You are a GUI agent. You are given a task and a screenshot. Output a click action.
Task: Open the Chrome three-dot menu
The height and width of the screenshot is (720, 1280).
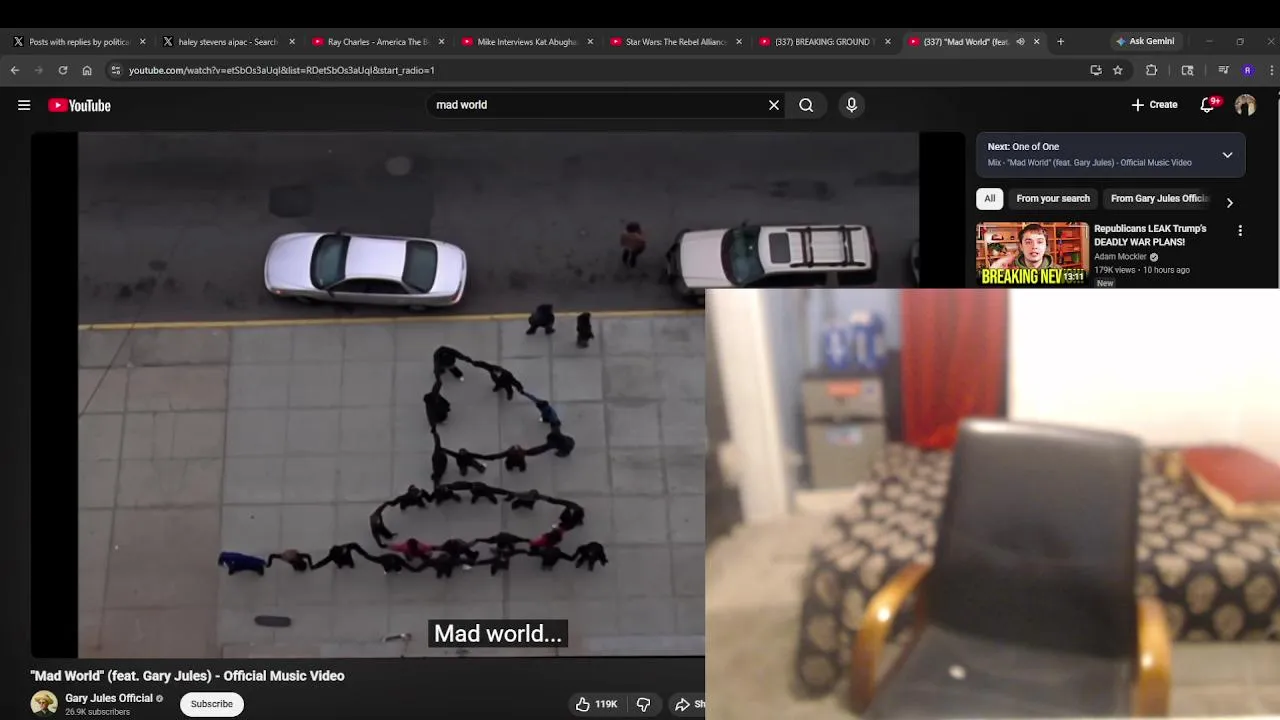tap(1271, 70)
